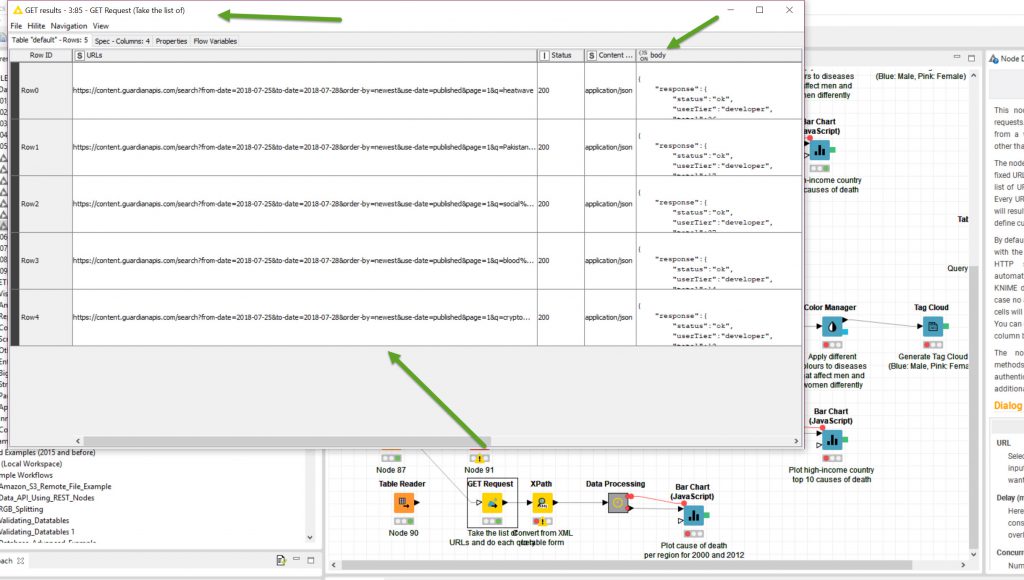The width and height of the screenshot is (1024, 580).
Task: Select the Data Processing metanode icon
Action: [x=617, y=503]
